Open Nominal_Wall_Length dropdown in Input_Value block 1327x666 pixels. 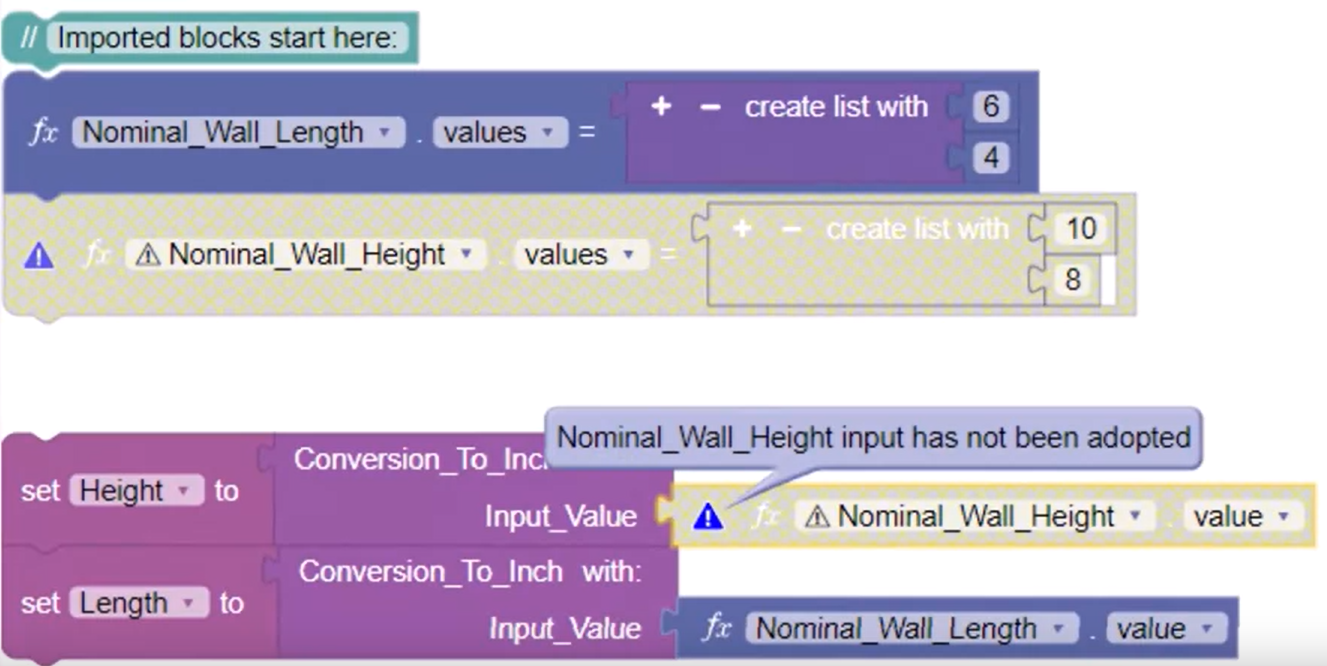tap(912, 628)
